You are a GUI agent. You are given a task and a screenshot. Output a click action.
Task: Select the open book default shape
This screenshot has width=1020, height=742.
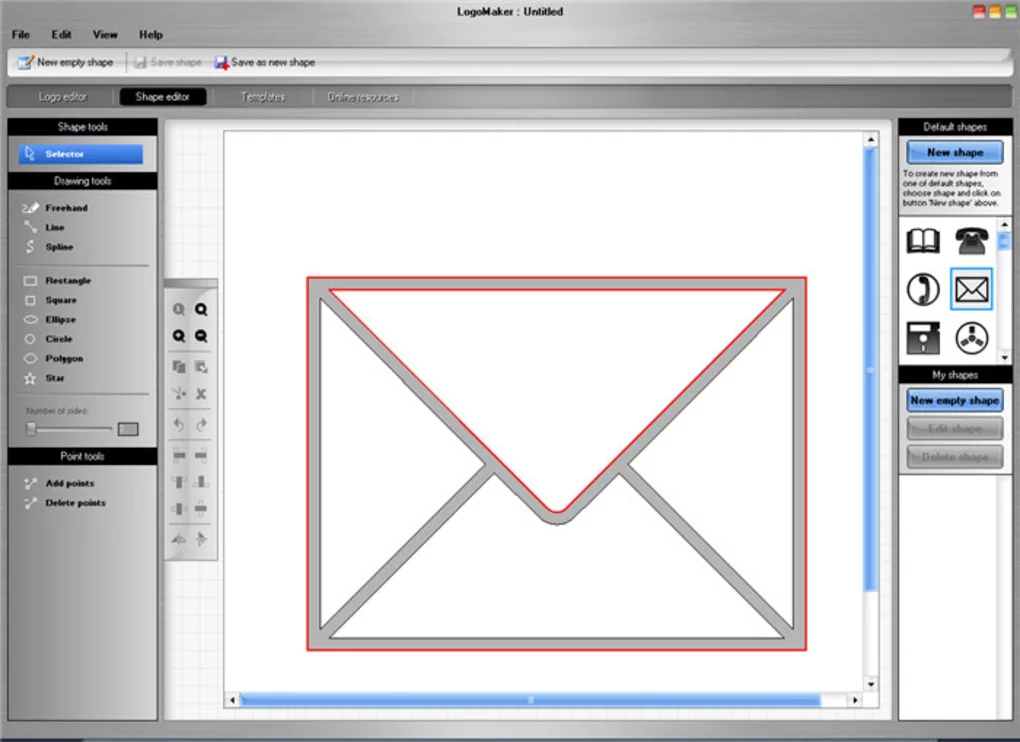pos(923,241)
